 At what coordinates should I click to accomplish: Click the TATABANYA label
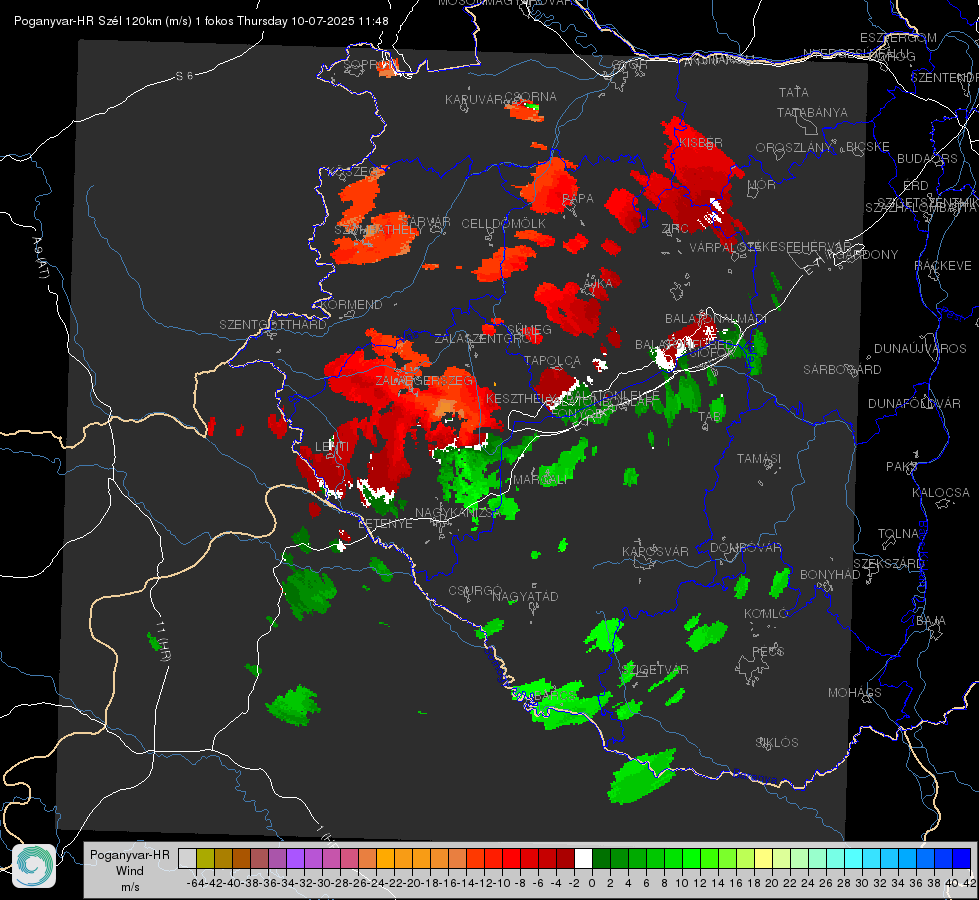pos(812,112)
